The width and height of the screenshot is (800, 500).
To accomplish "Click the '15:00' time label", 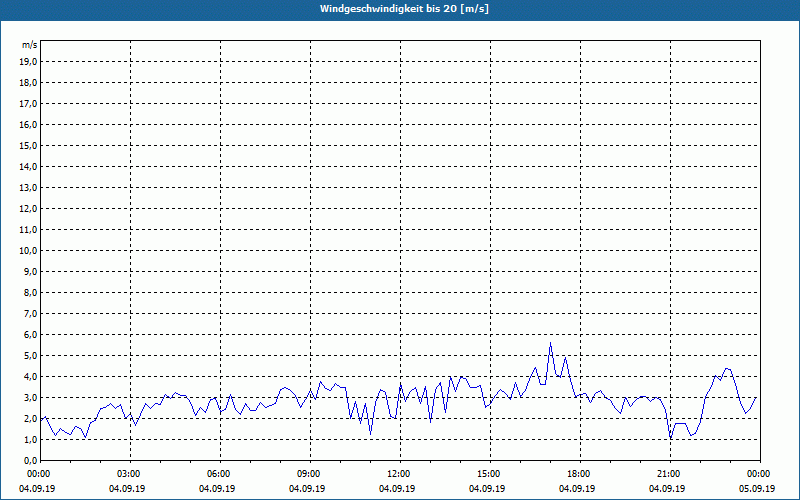I will (x=490, y=474).
